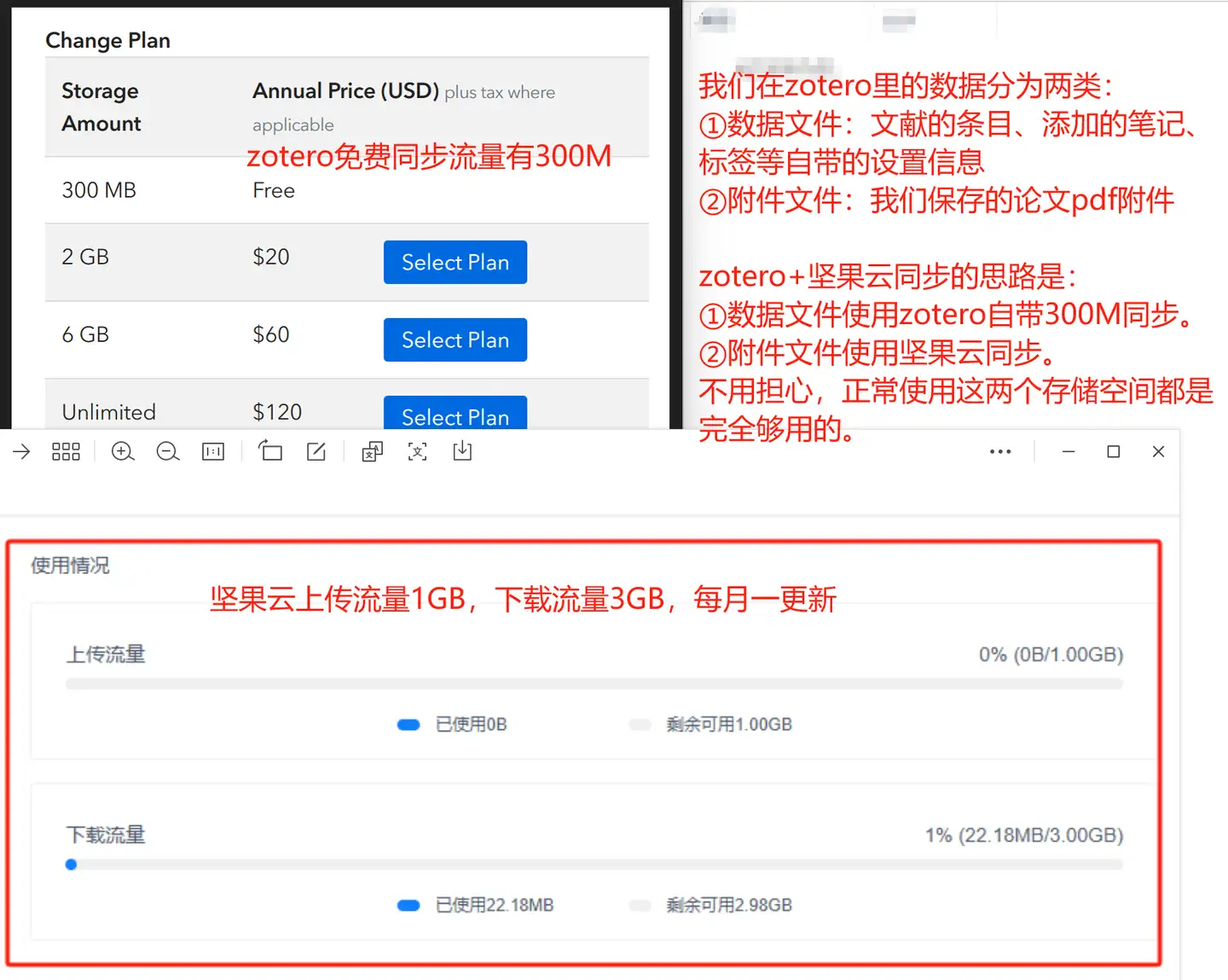
Task: Open thumbnail grid view icon
Action: tap(66, 452)
